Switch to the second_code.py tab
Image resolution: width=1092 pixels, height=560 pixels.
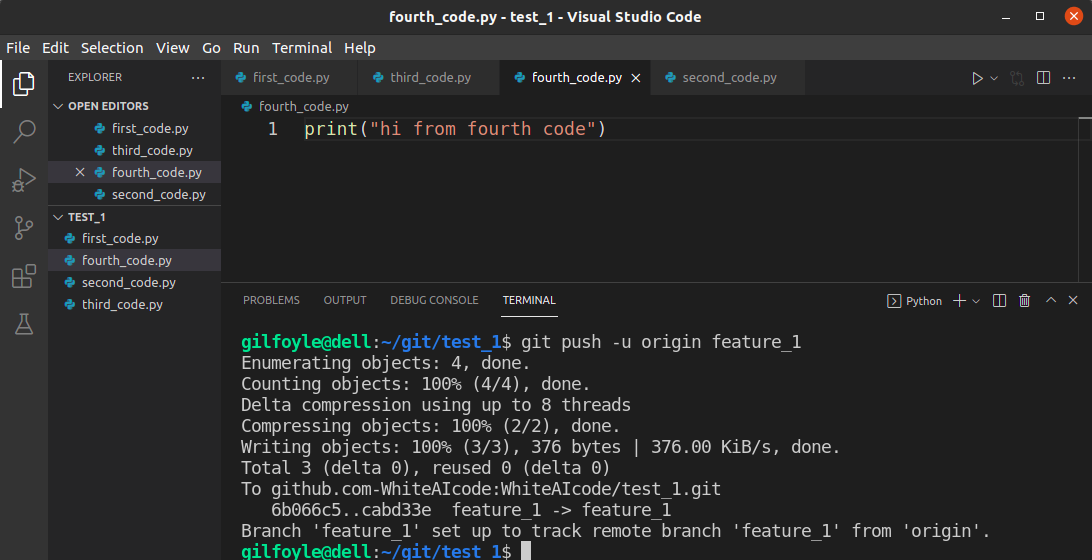728,77
